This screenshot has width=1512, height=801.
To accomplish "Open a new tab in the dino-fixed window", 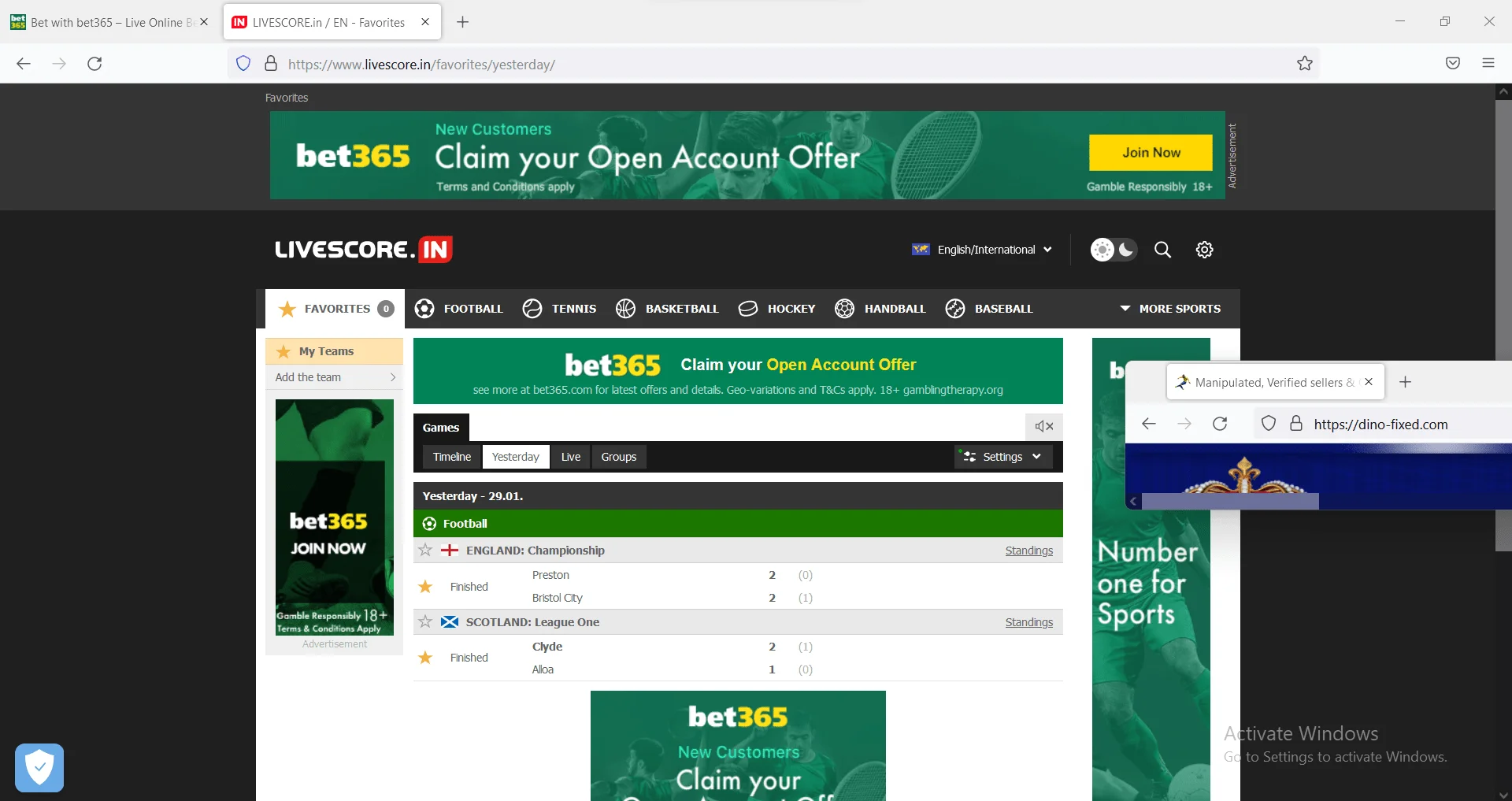I will click(x=1406, y=382).
